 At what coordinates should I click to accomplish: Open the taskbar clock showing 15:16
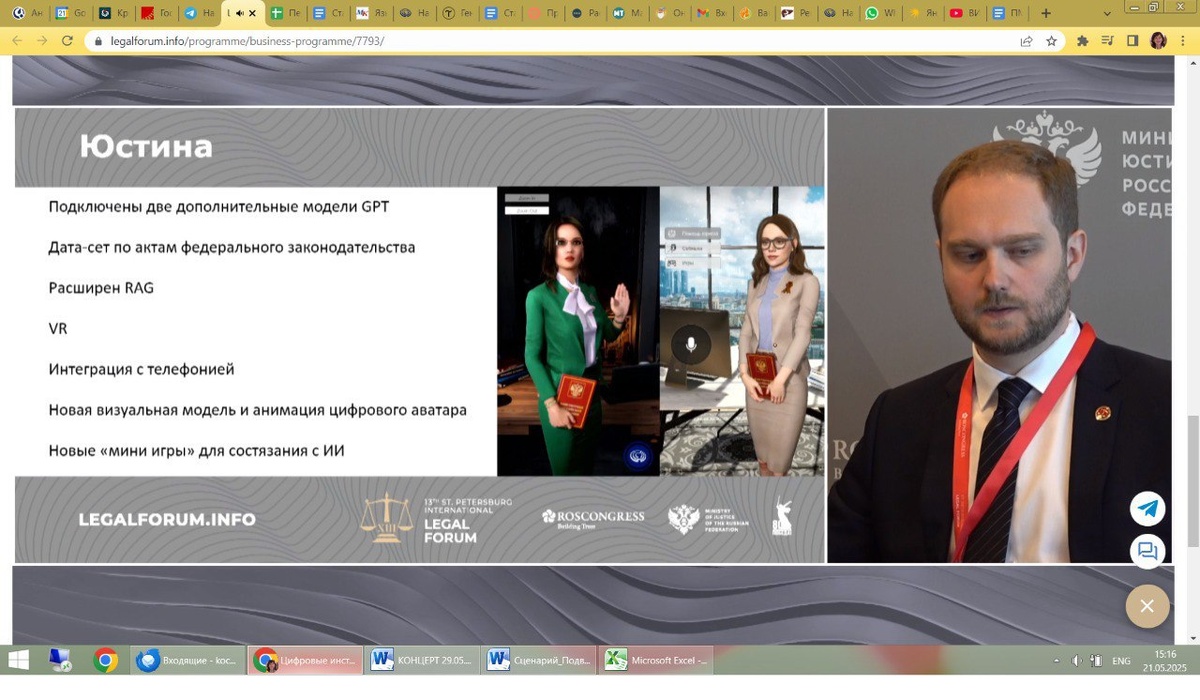pos(1165,660)
